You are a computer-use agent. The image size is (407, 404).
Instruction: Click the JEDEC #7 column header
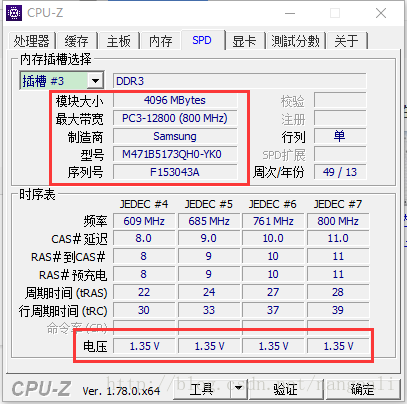[338, 204]
